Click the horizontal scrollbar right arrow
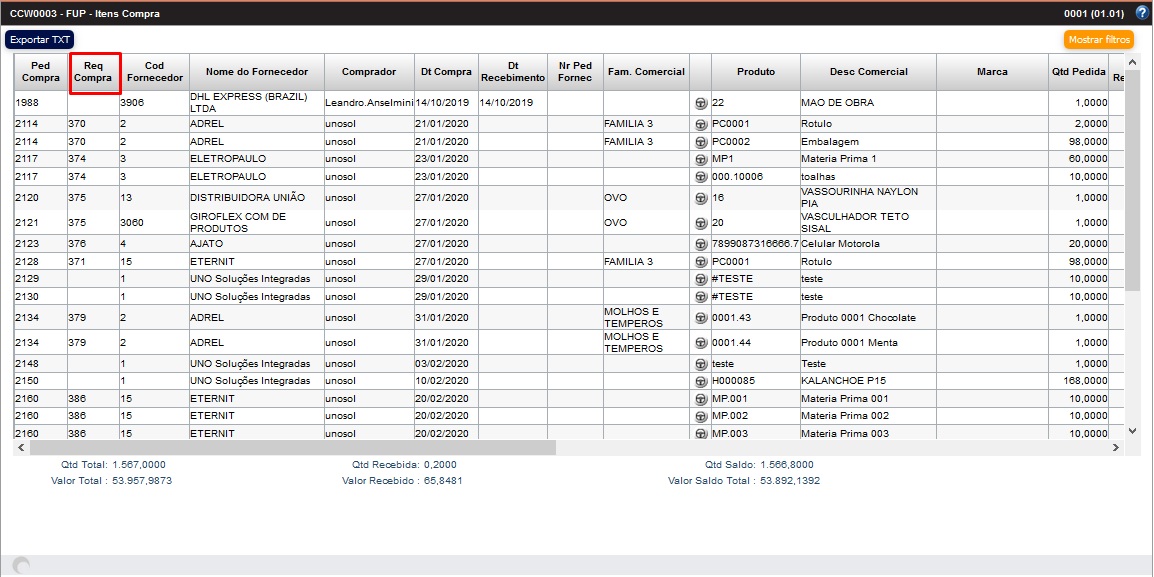The image size is (1154, 577). pyautogui.click(x=1116, y=448)
